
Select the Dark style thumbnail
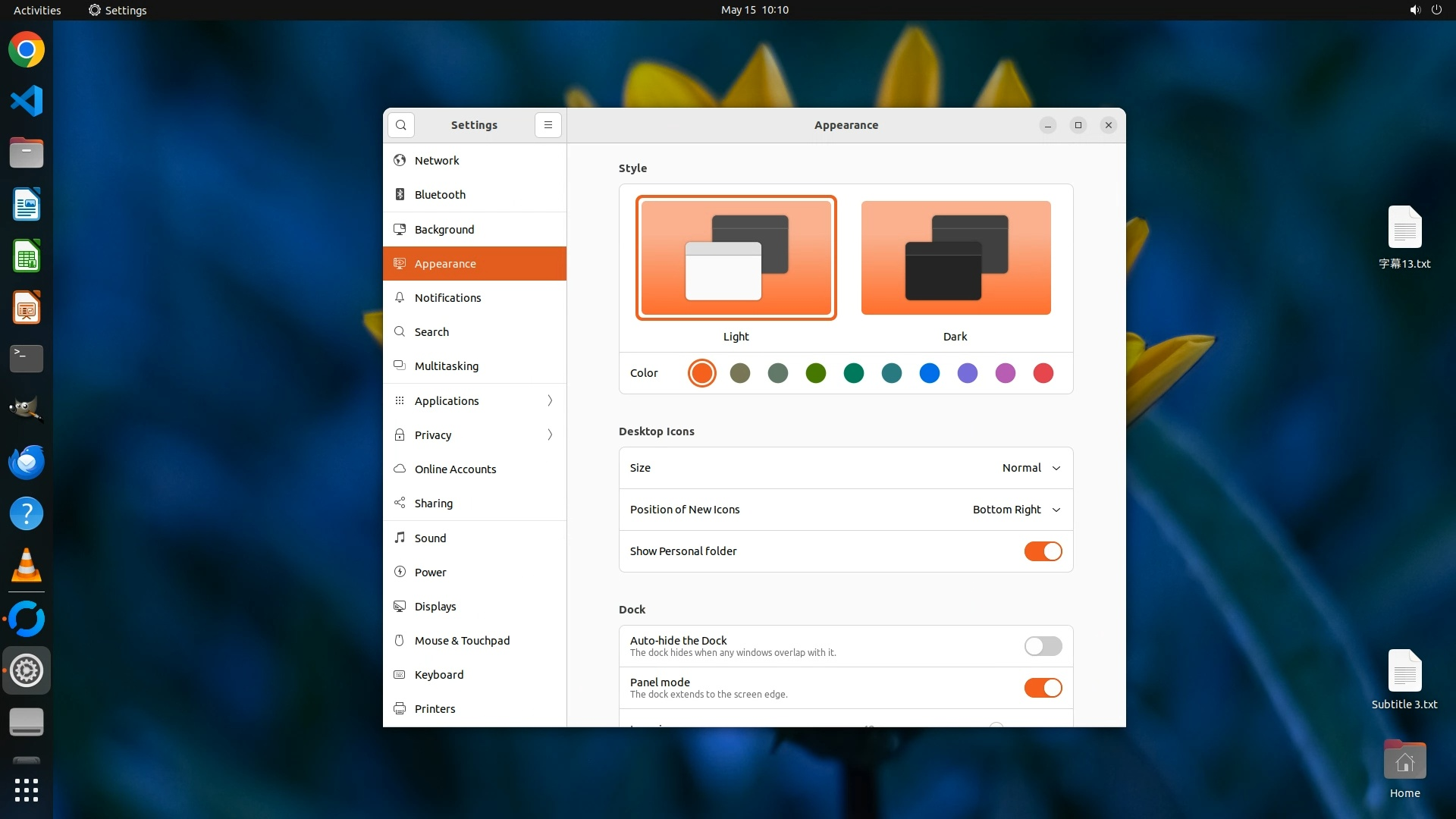click(x=955, y=258)
